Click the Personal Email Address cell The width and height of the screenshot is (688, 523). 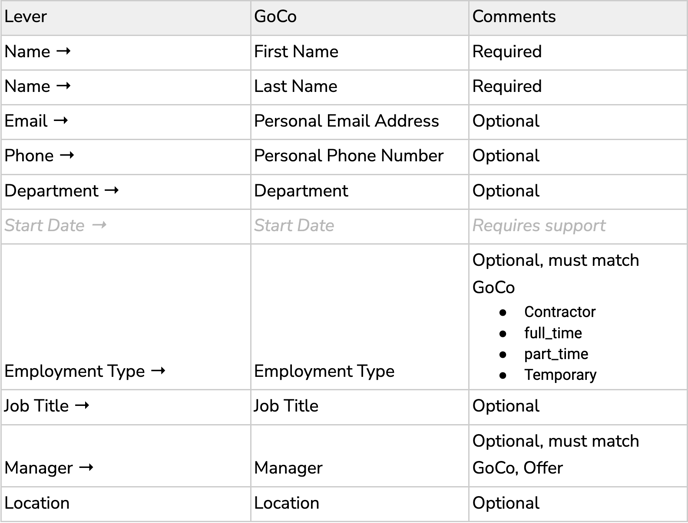click(359, 122)
